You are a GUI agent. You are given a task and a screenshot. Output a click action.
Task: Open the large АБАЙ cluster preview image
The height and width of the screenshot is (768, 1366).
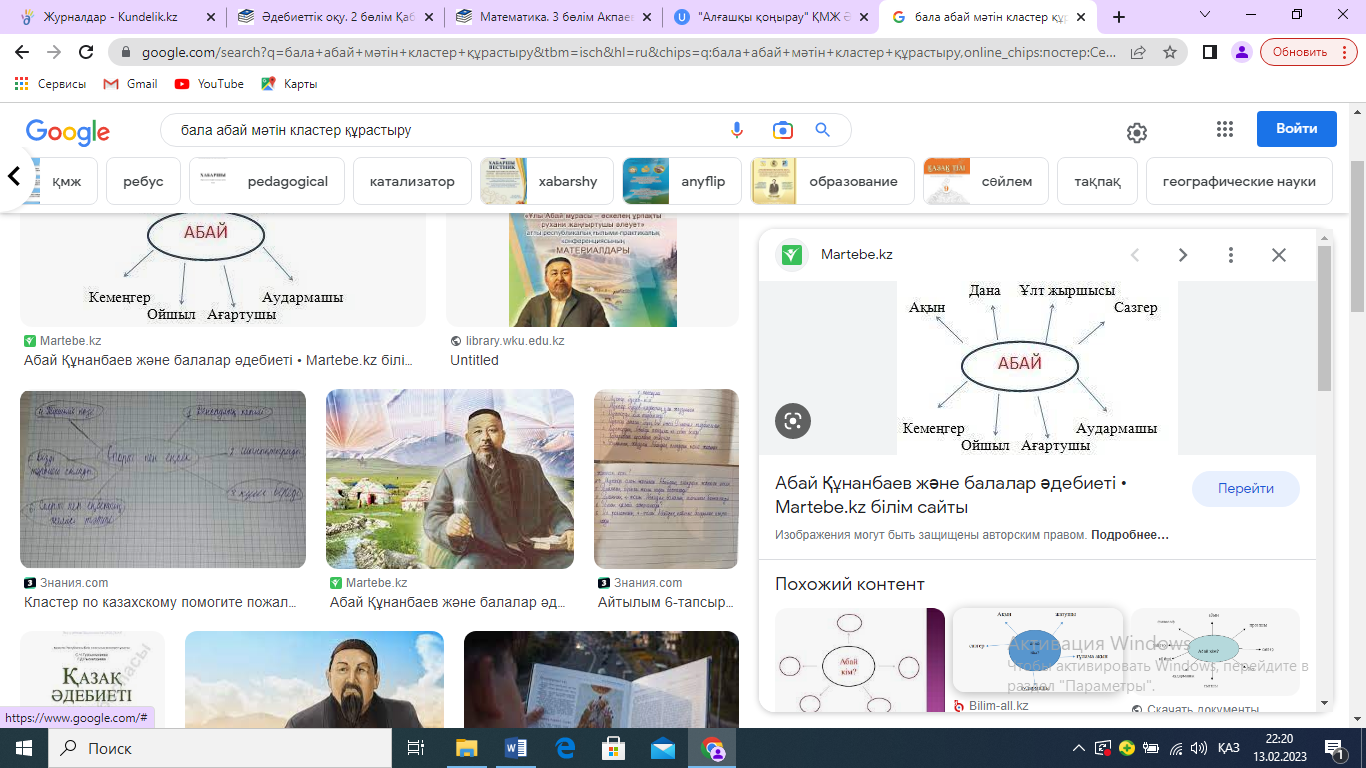[x=1037, y=368]
